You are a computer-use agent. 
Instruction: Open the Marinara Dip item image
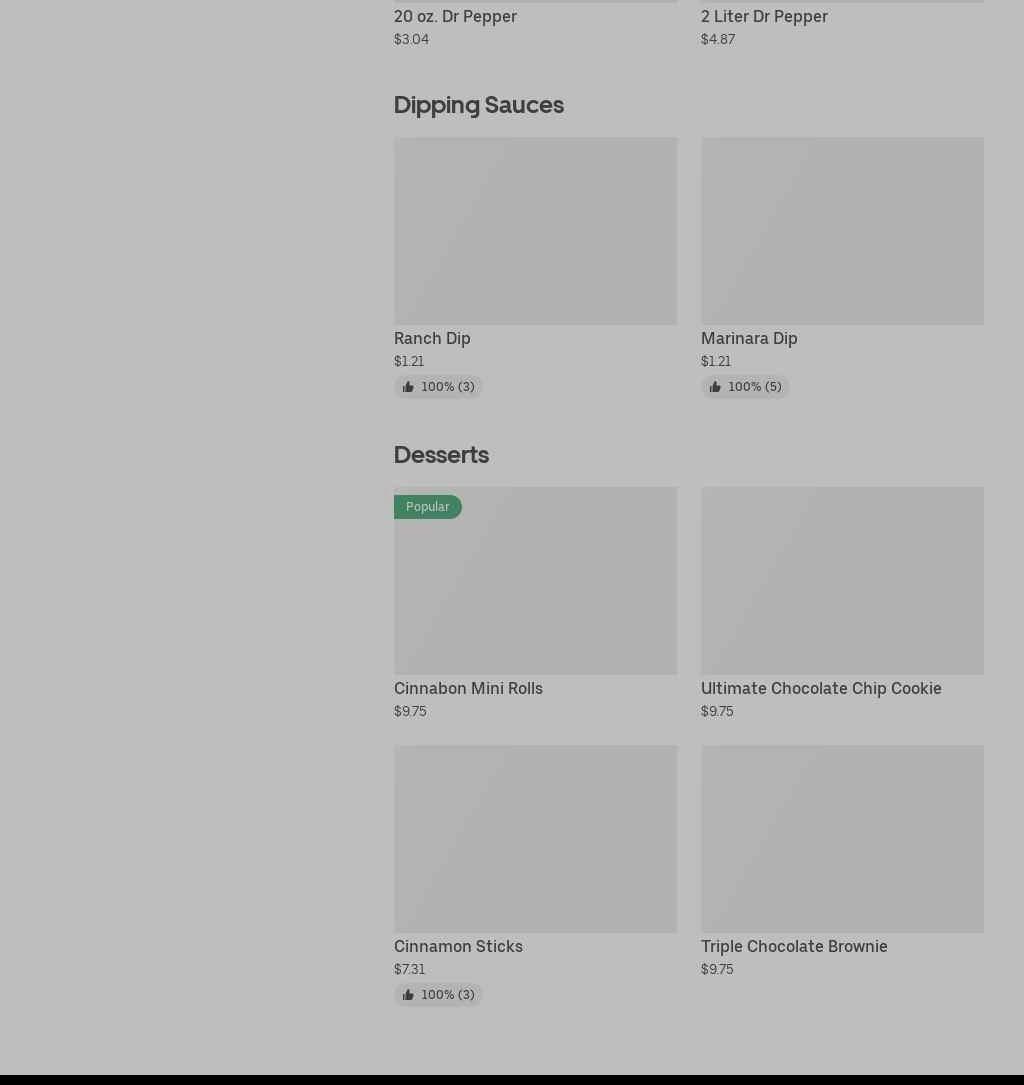[842, 231]
